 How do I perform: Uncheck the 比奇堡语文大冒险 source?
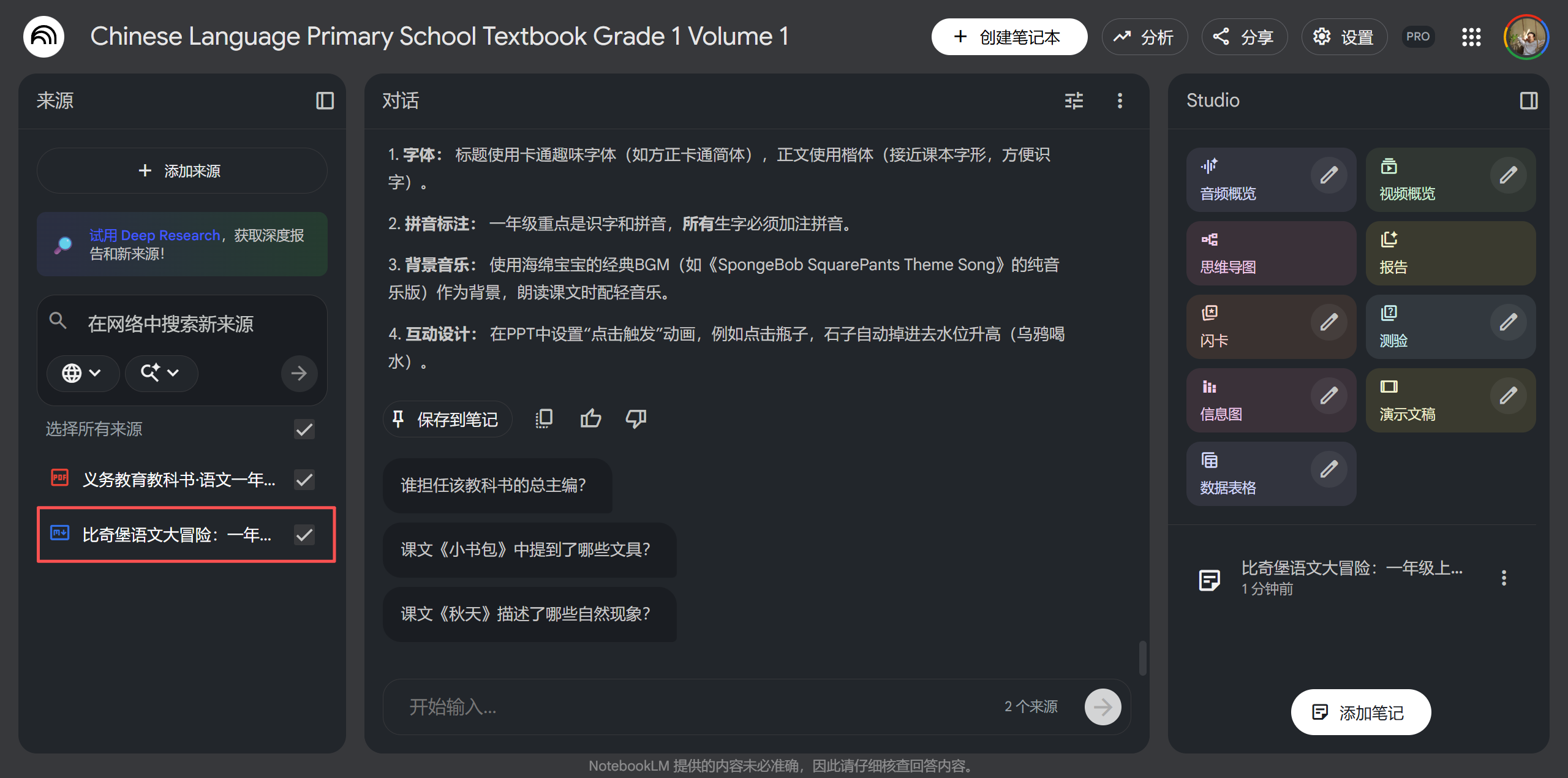tap(304, 535)
